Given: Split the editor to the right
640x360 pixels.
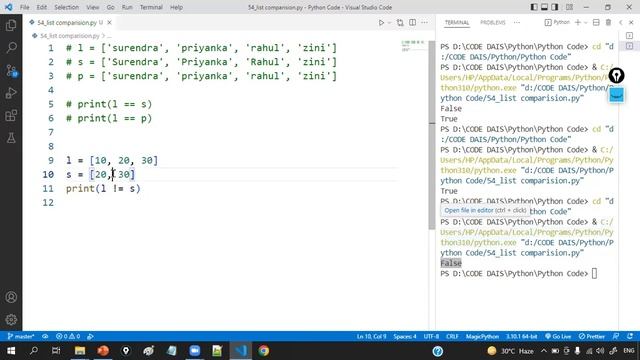Looking at the screenshot, I should pyautogui.click(x=413, y=23).
